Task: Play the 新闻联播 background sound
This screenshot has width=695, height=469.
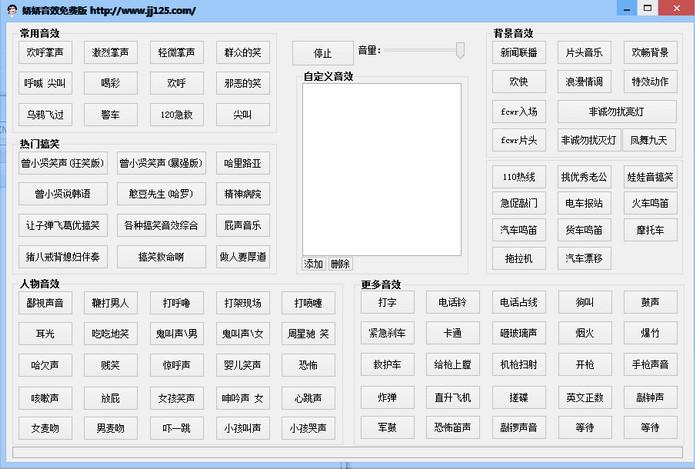Action: tap(518, 52)
